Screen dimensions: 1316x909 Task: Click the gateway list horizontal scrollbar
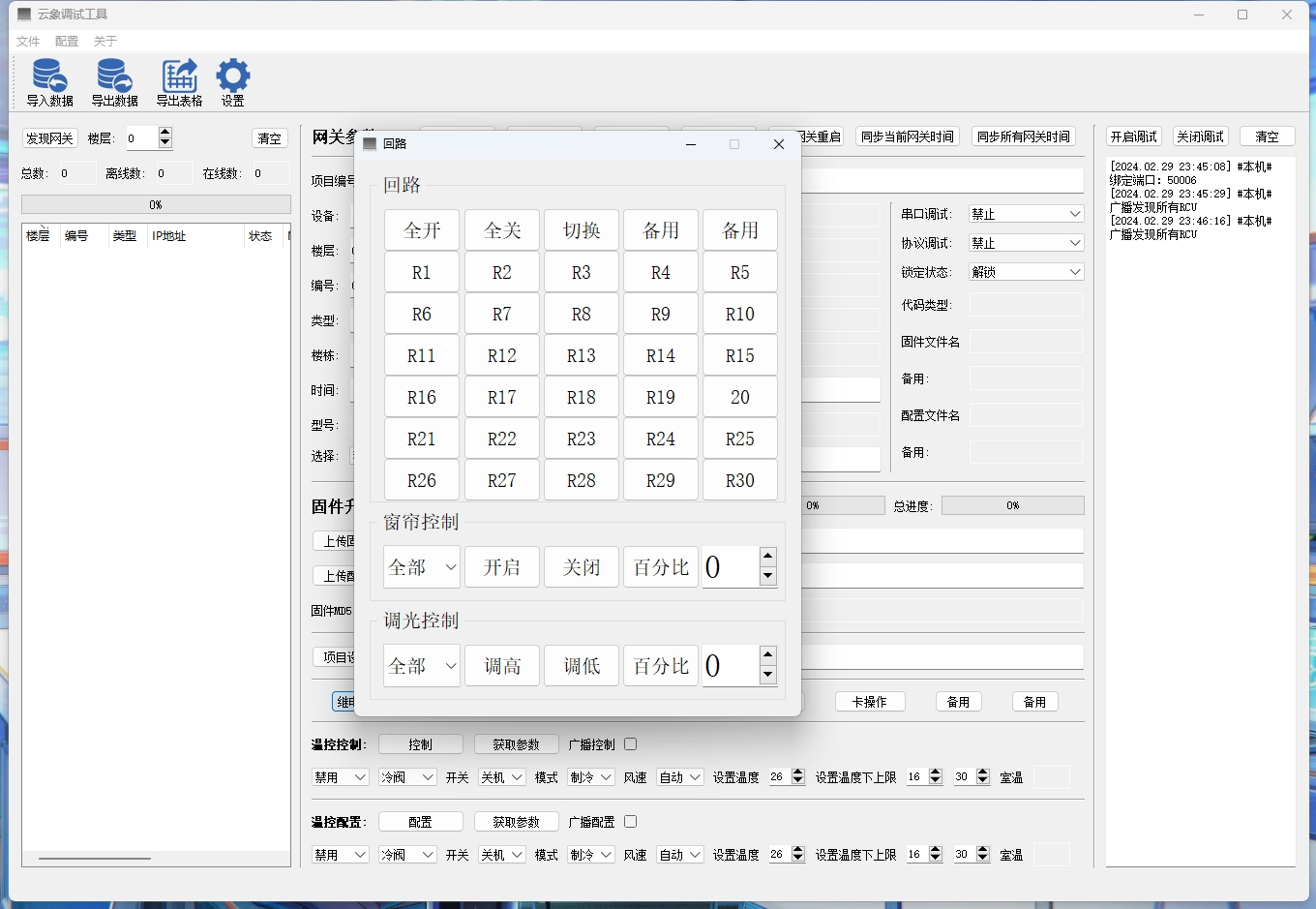(95, 858)
